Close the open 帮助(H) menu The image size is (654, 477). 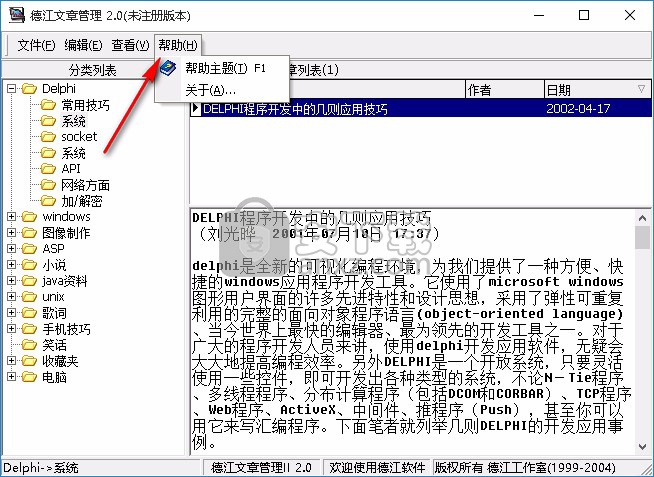pyautogui.click(x=178, y=45)
